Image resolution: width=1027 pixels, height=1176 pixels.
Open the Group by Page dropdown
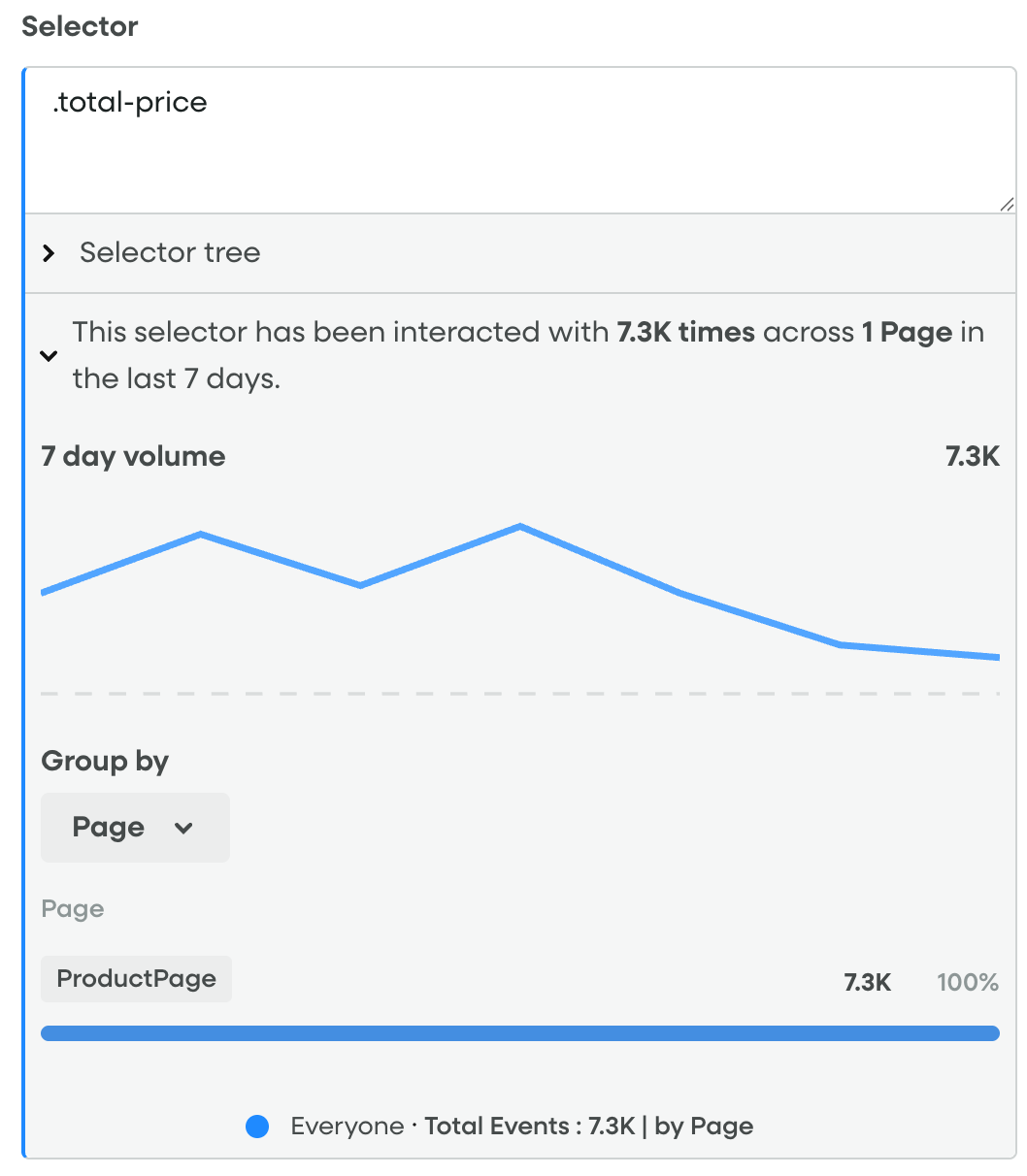[135, 828]
